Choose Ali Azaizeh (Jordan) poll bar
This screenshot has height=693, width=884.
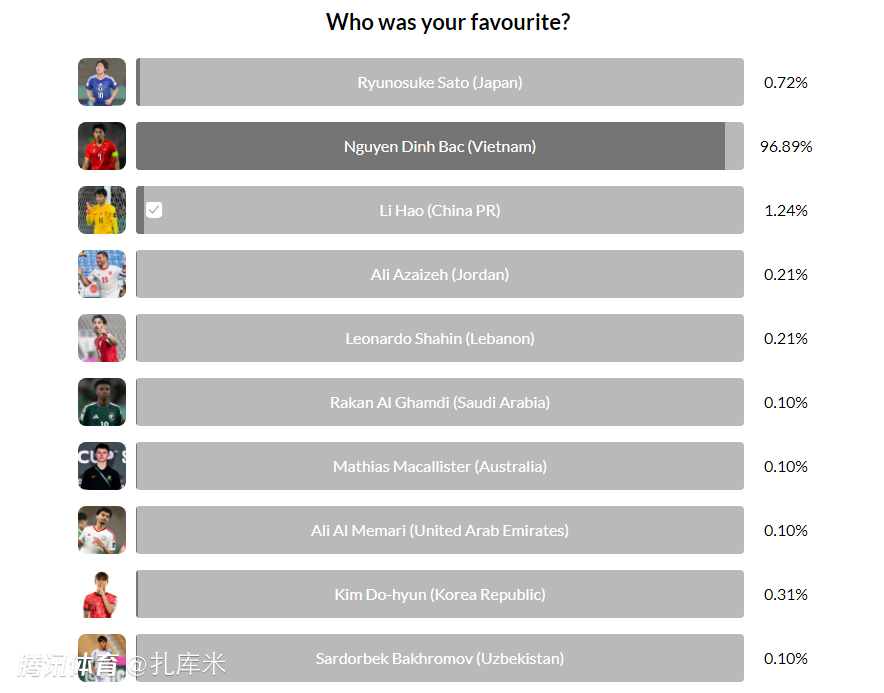(440, 274)
